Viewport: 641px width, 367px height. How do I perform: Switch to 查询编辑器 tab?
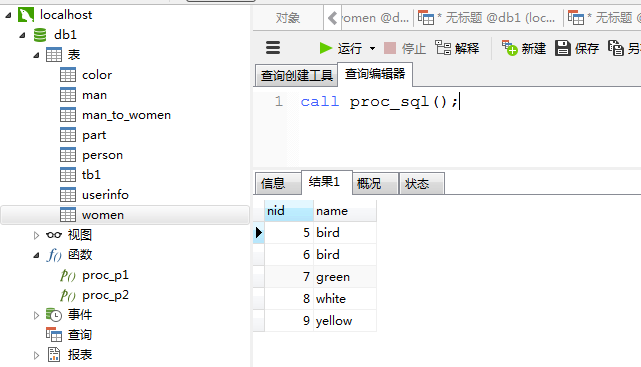click(375, 74)
